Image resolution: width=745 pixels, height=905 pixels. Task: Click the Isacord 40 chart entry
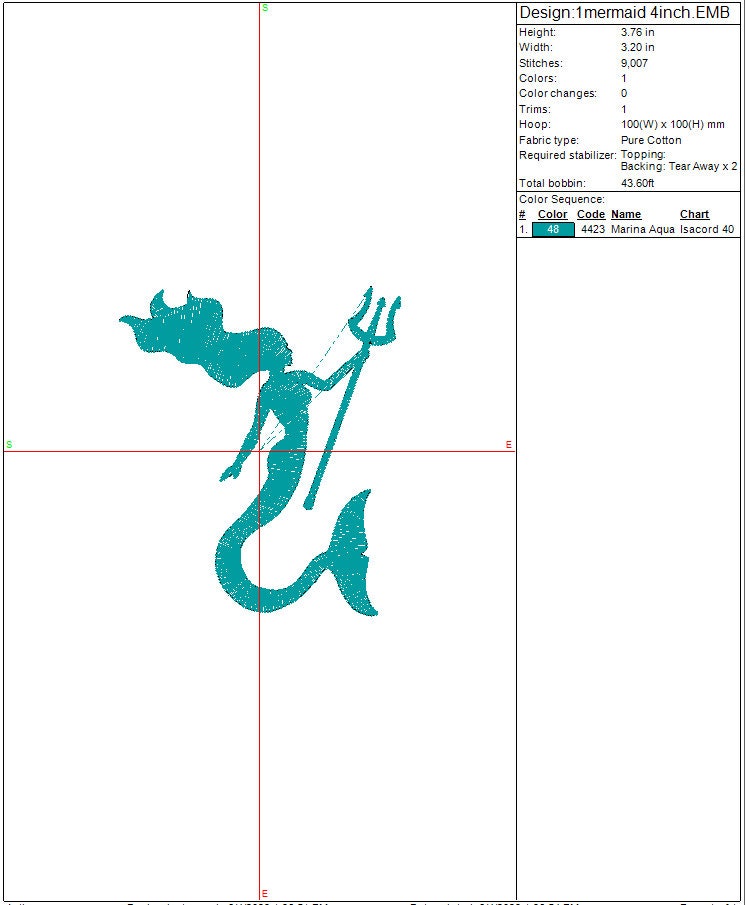pyautogui.click(x=707, y=230)
